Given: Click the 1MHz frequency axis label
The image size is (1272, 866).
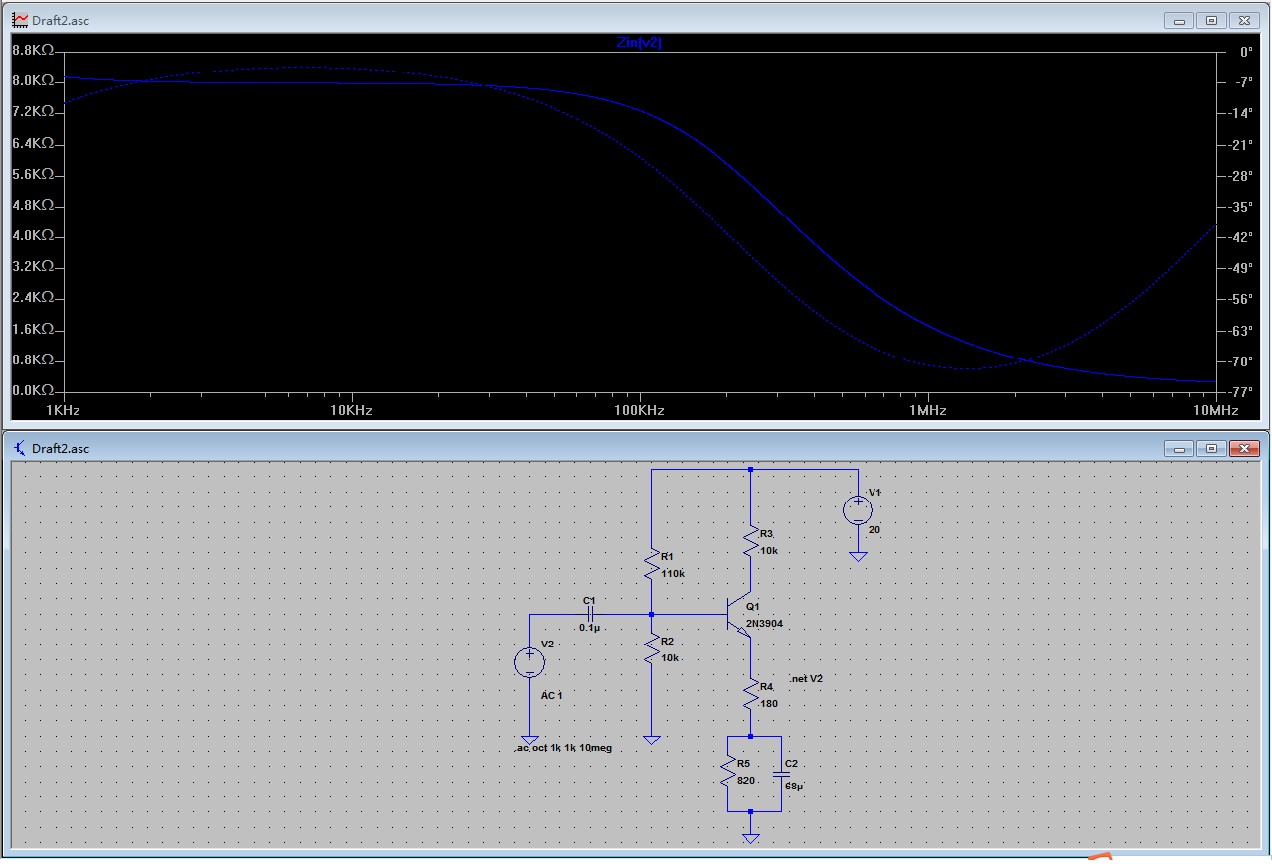Looking at the screenshot, I should (x=929, y=410).
